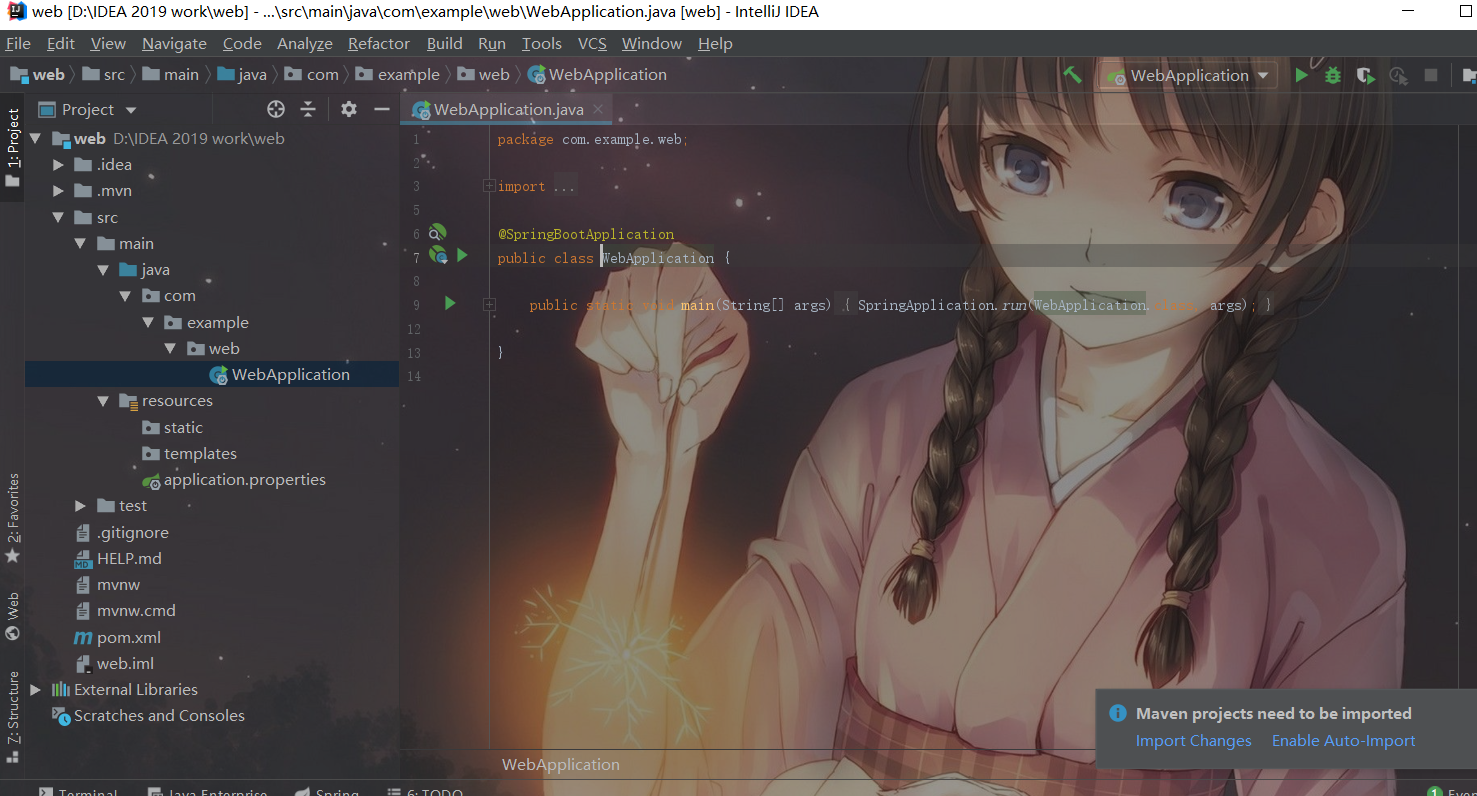Unfold the collapsed import block
Viewport: 1477px width, 796px height.
coord(489,186)
